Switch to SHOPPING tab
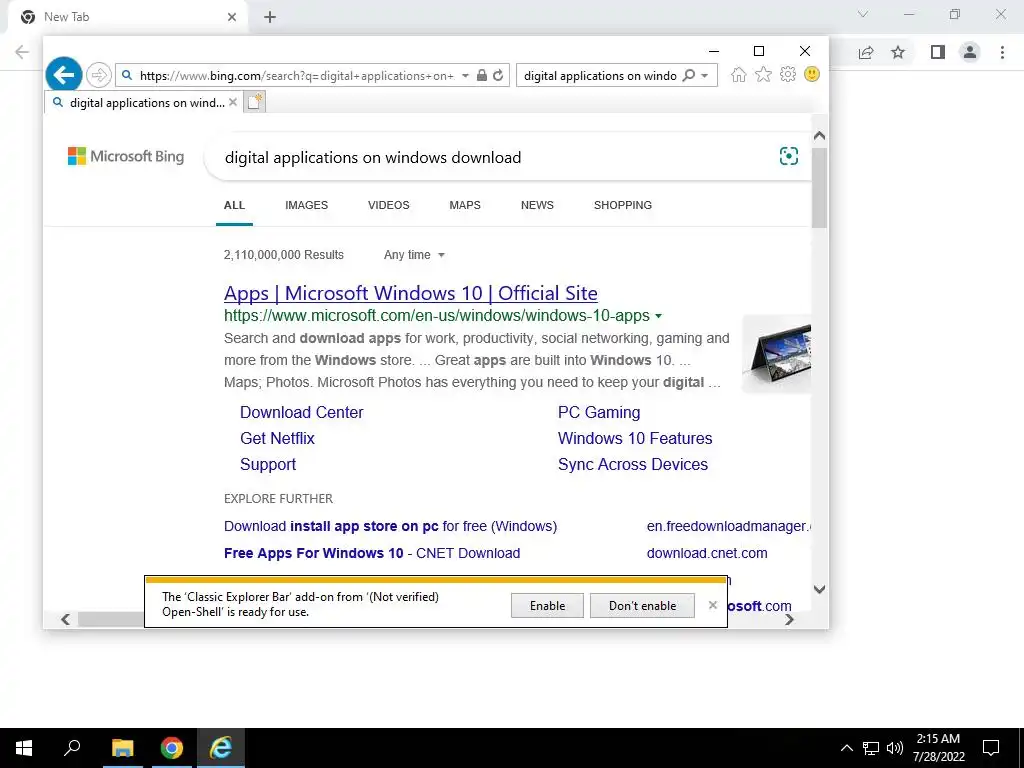The width and height of the screenshot is (1024, 768). (622, 205)
